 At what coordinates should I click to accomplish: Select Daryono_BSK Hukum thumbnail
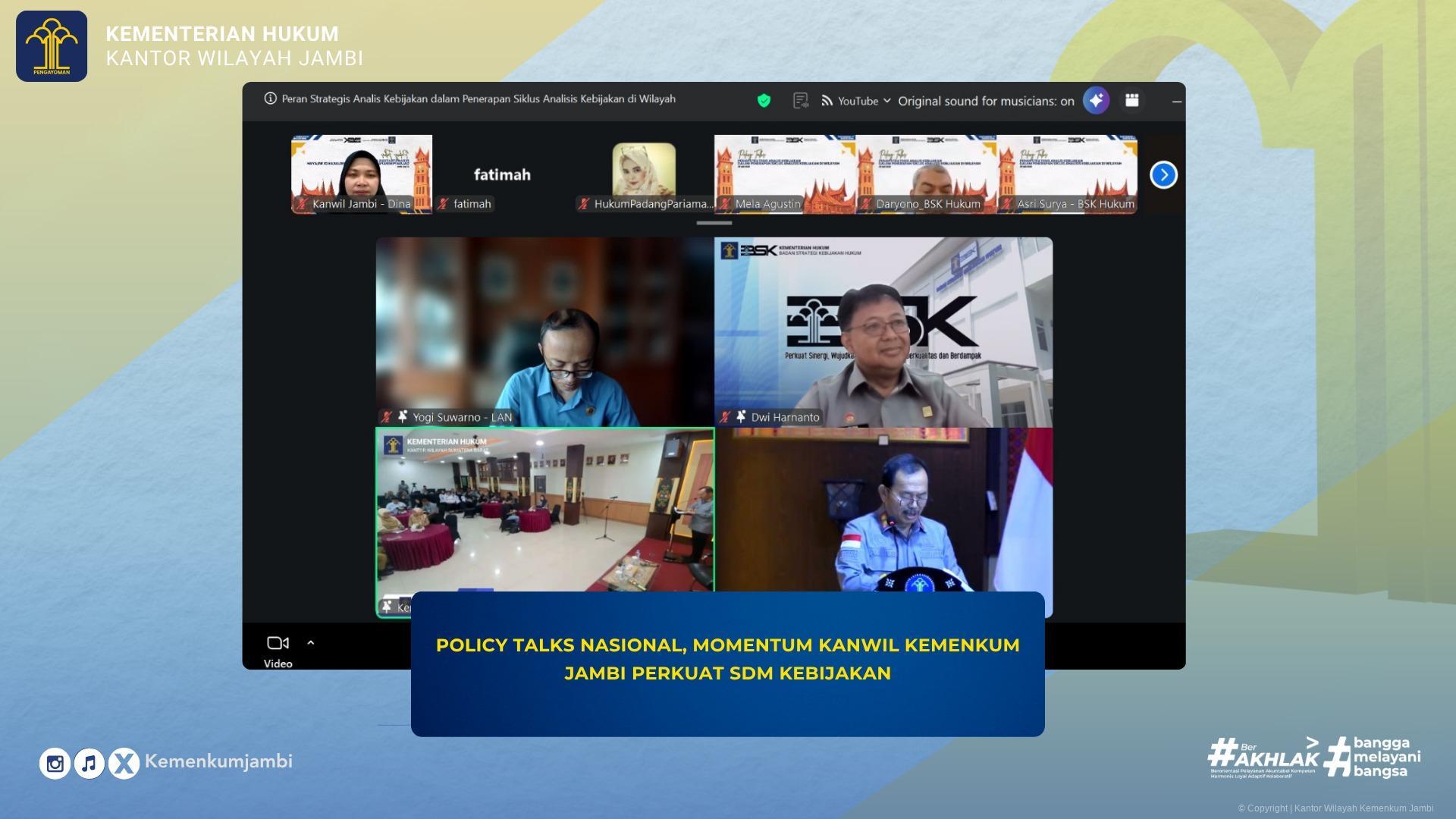tap(926, 174)
